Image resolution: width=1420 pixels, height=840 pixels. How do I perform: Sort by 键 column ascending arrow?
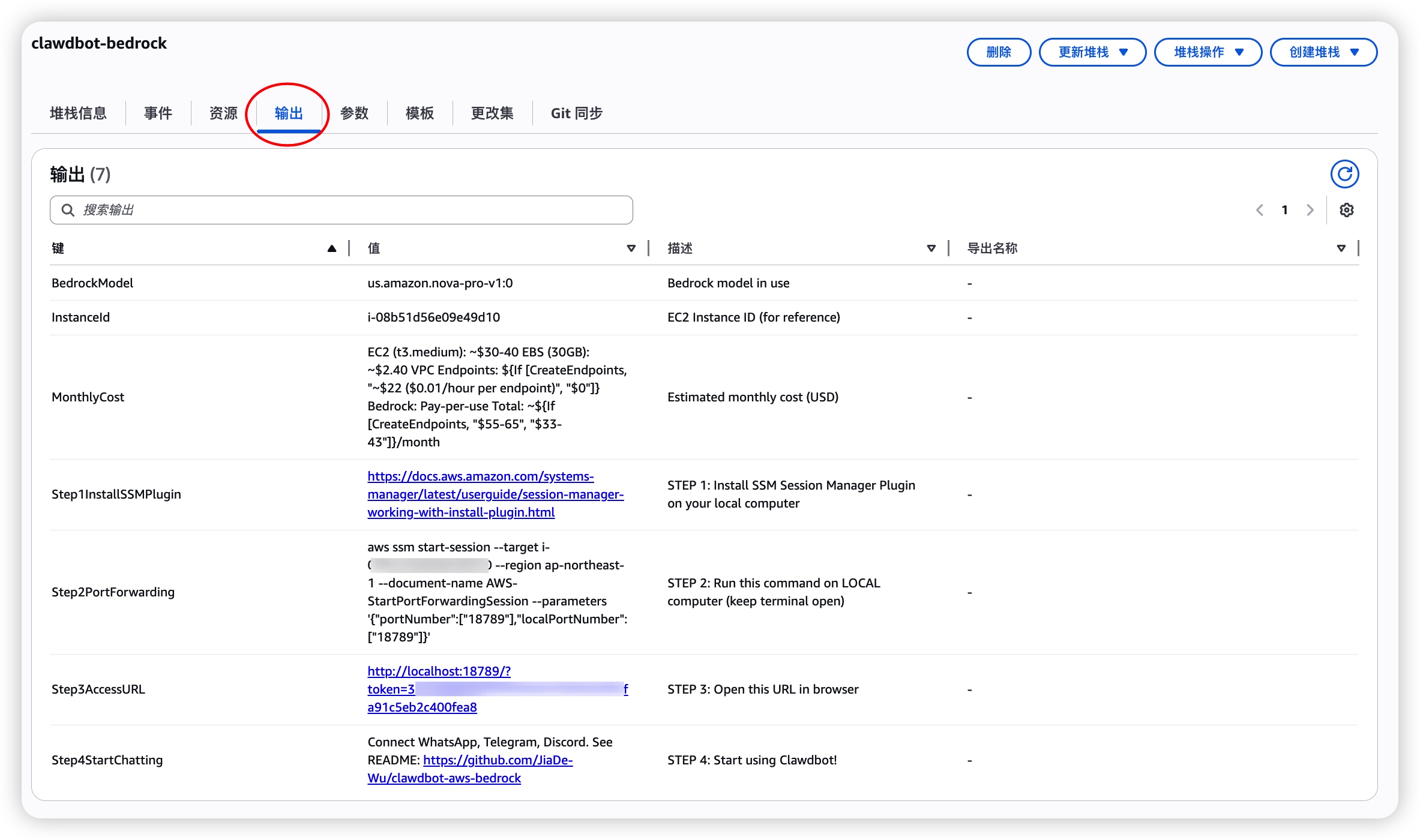coord(332,248)
